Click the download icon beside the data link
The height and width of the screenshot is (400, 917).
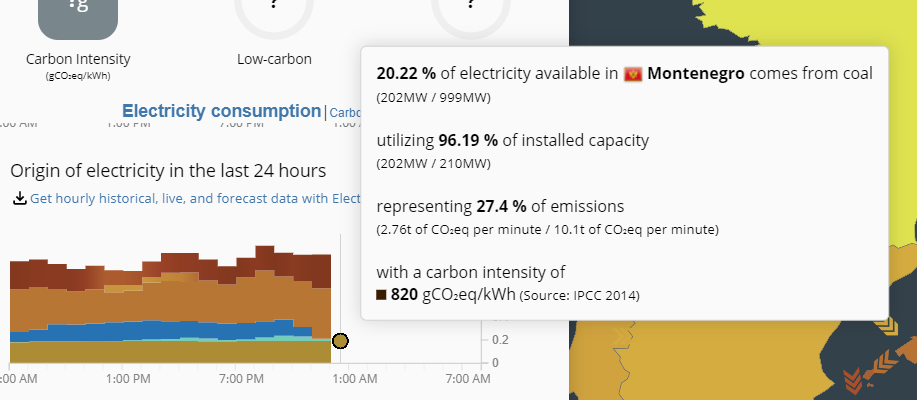[20, 199]
